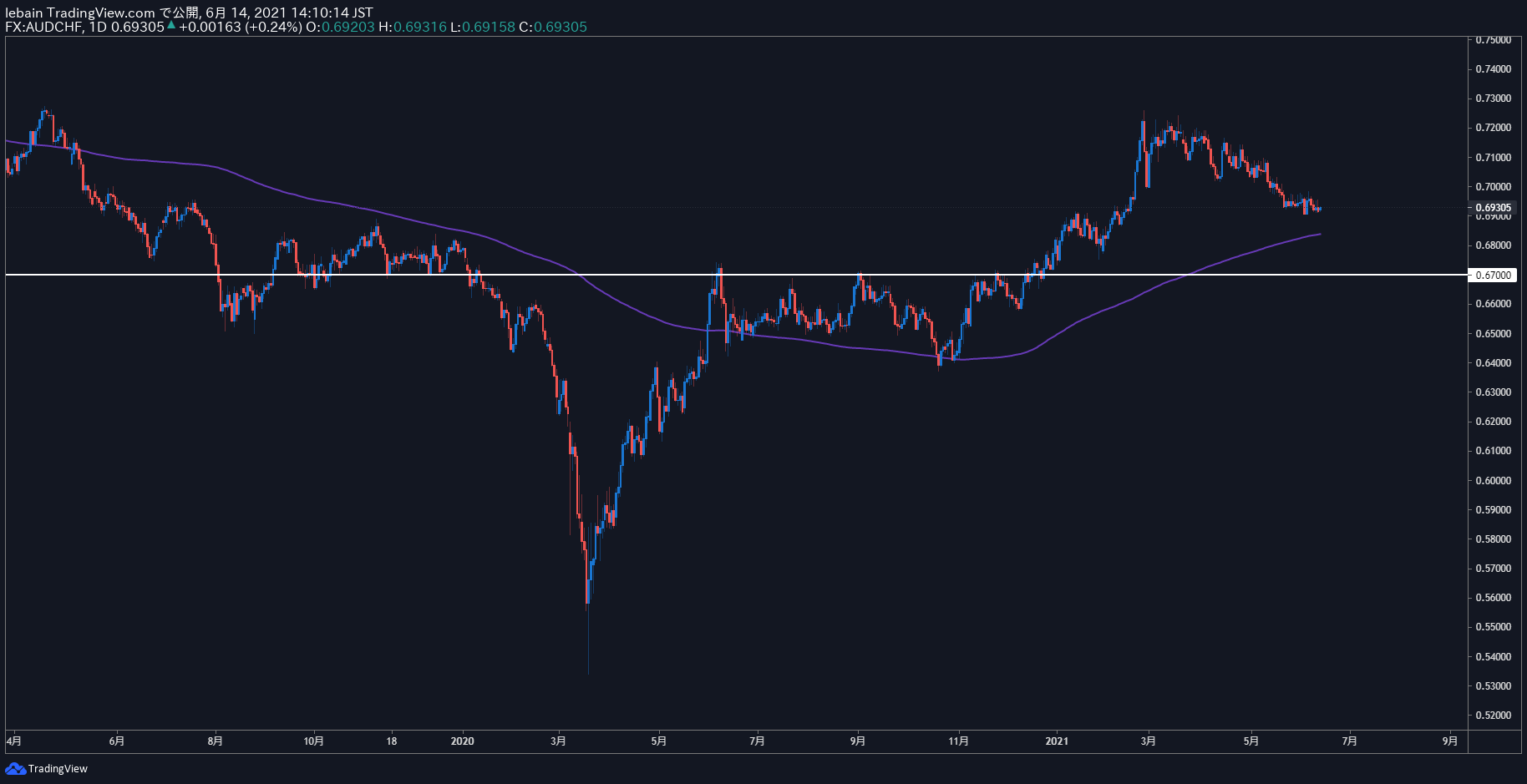This screenshot has width=1527, height=784.
Task: Click the 4月 time axis label
Action: [x=14, y=741]
